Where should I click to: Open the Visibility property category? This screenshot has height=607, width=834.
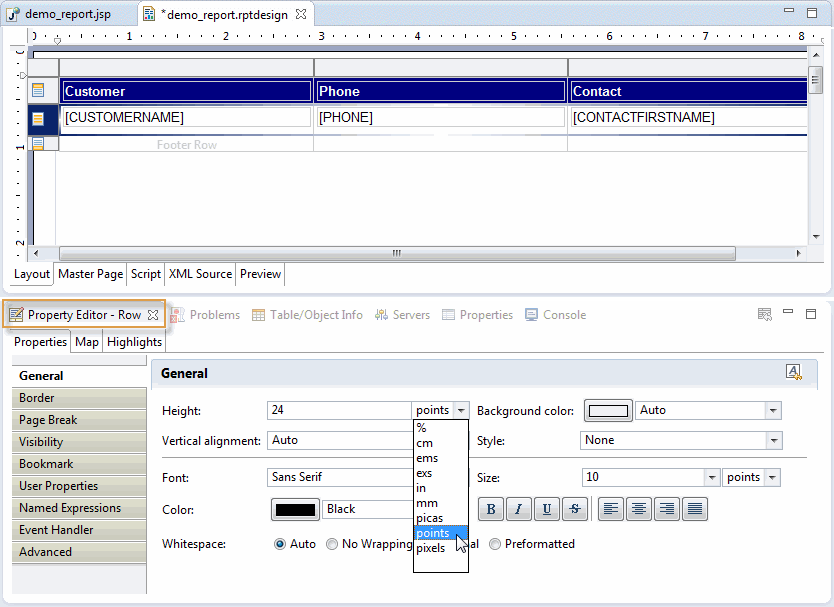click(x=79, y=442)
